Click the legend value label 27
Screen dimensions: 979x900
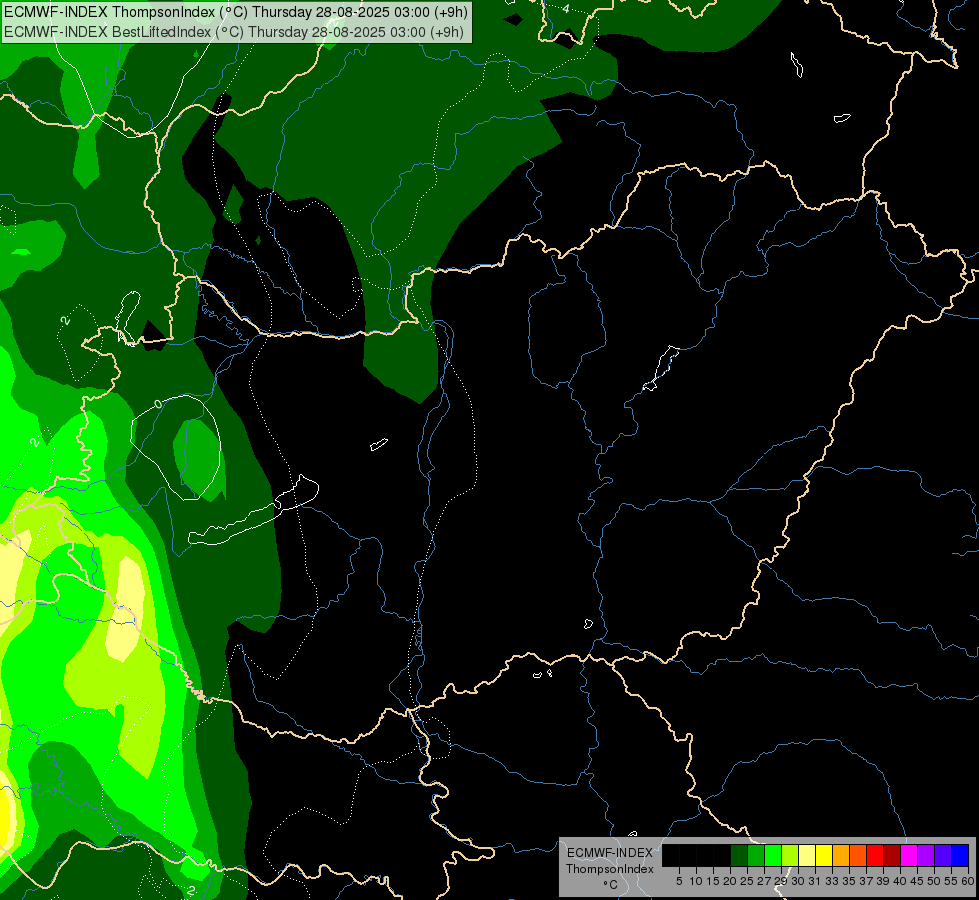(764, 881)
